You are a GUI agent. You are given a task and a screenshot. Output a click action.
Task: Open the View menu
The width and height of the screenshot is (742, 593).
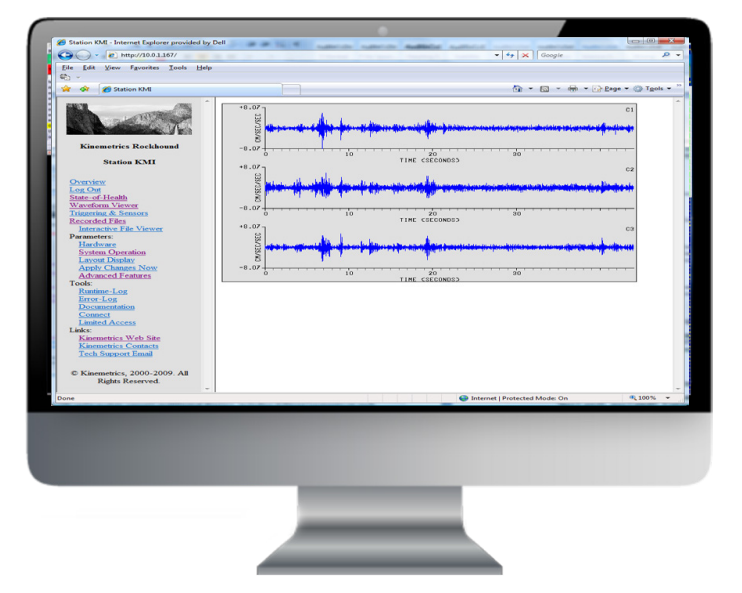pyautogui.click(x=113, y=68)
